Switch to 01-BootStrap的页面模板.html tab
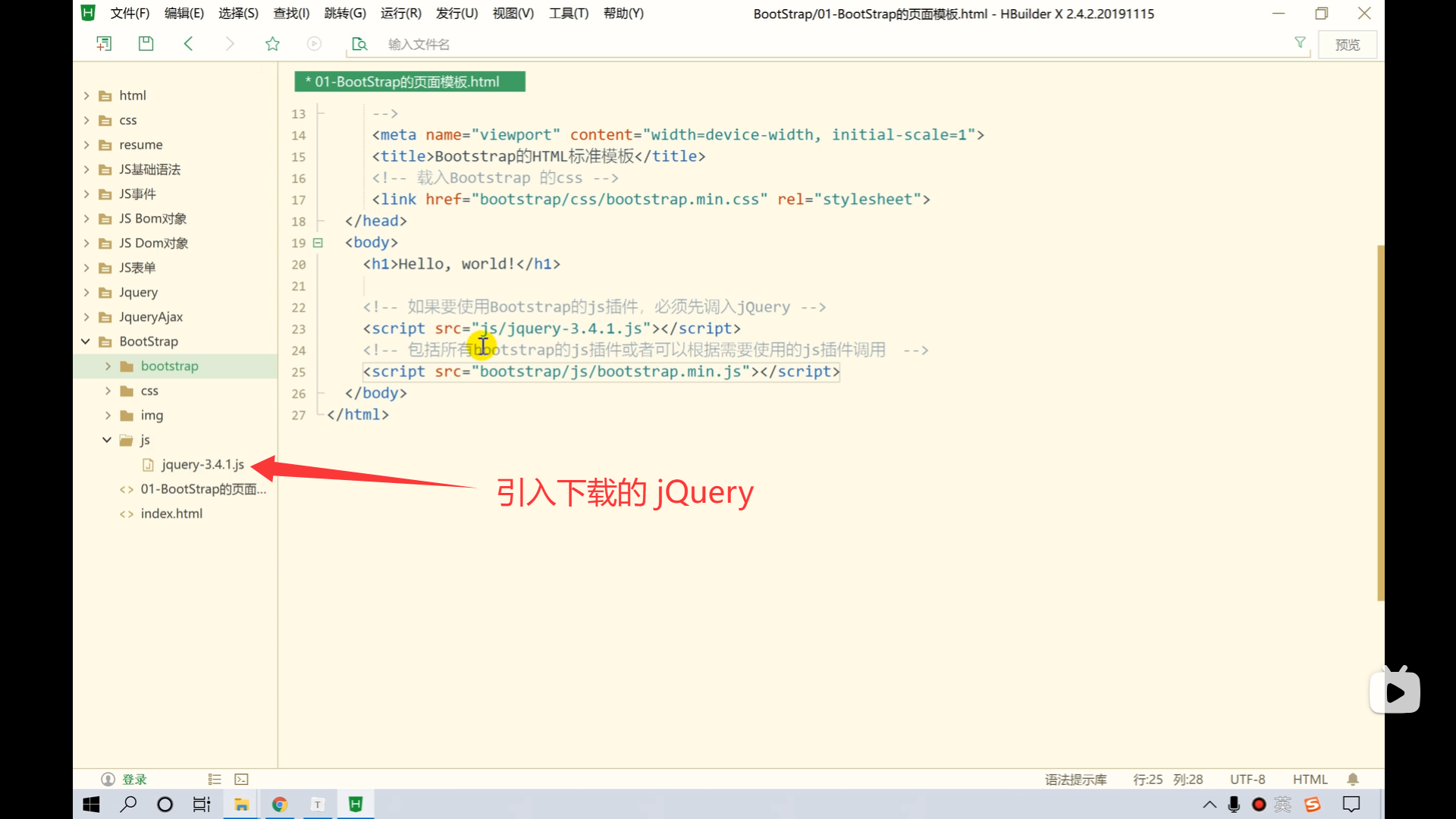 point(409,82)
